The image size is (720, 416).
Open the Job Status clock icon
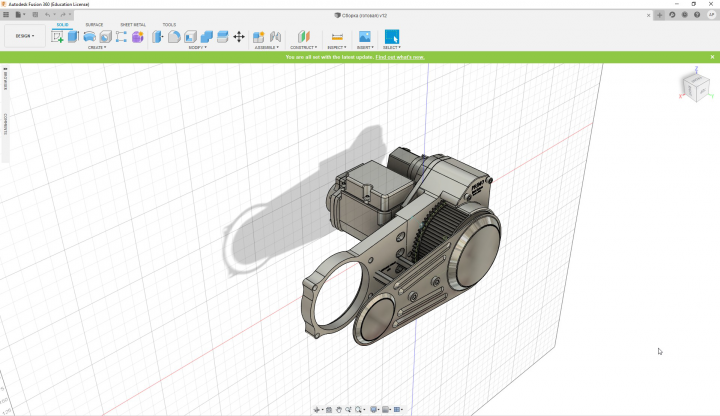coord(685,15)
